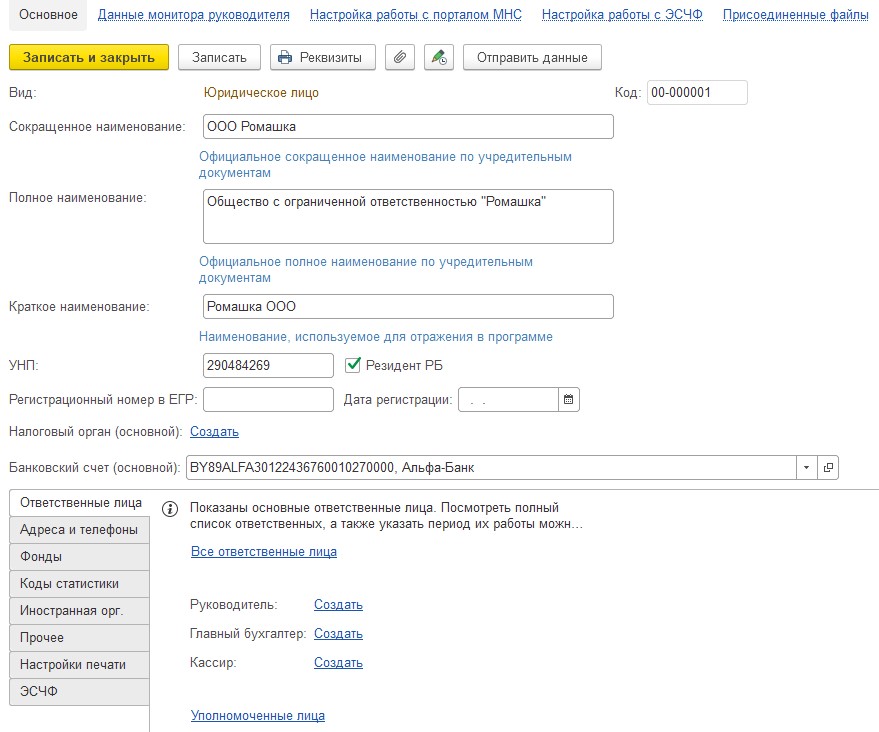The width and height of the screenshot is (879, 732).
Task: Click the Юридическое лицо type value
Action: pos(261,92)
